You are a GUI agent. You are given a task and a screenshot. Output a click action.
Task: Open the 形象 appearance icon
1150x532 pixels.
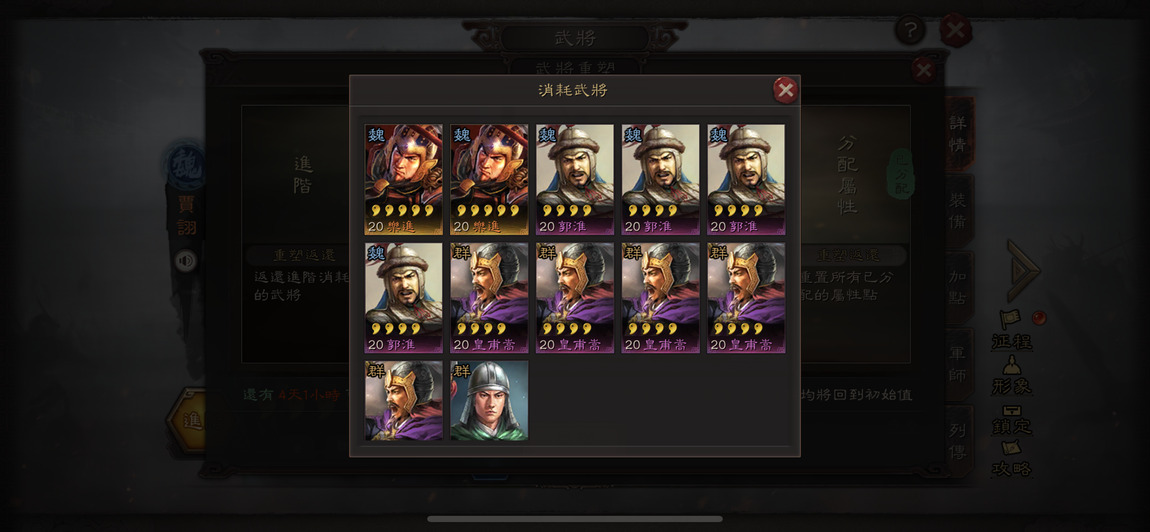click(1012, 376)
